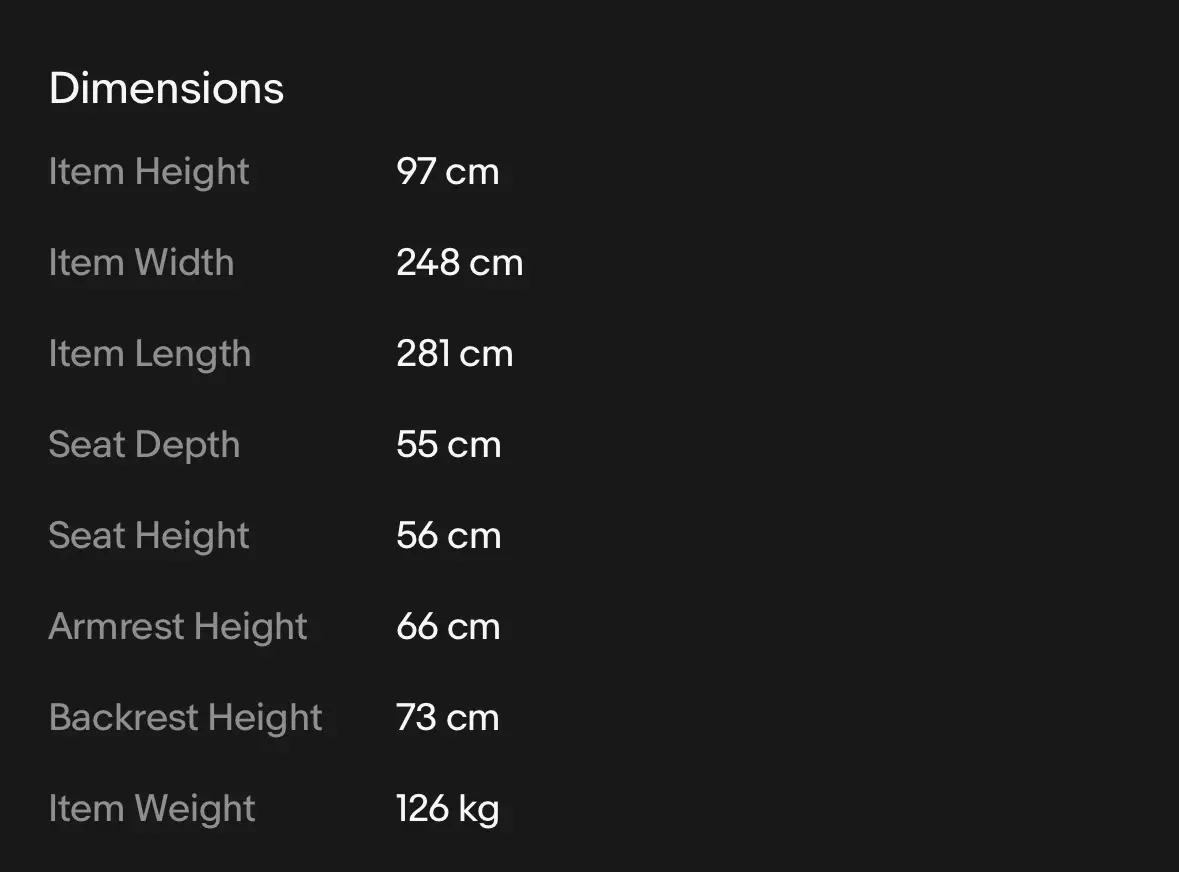The height and width of the screenshot is (872, 1179).
Task: Click the Backrest Height label
Action: [x=185, y=718]
